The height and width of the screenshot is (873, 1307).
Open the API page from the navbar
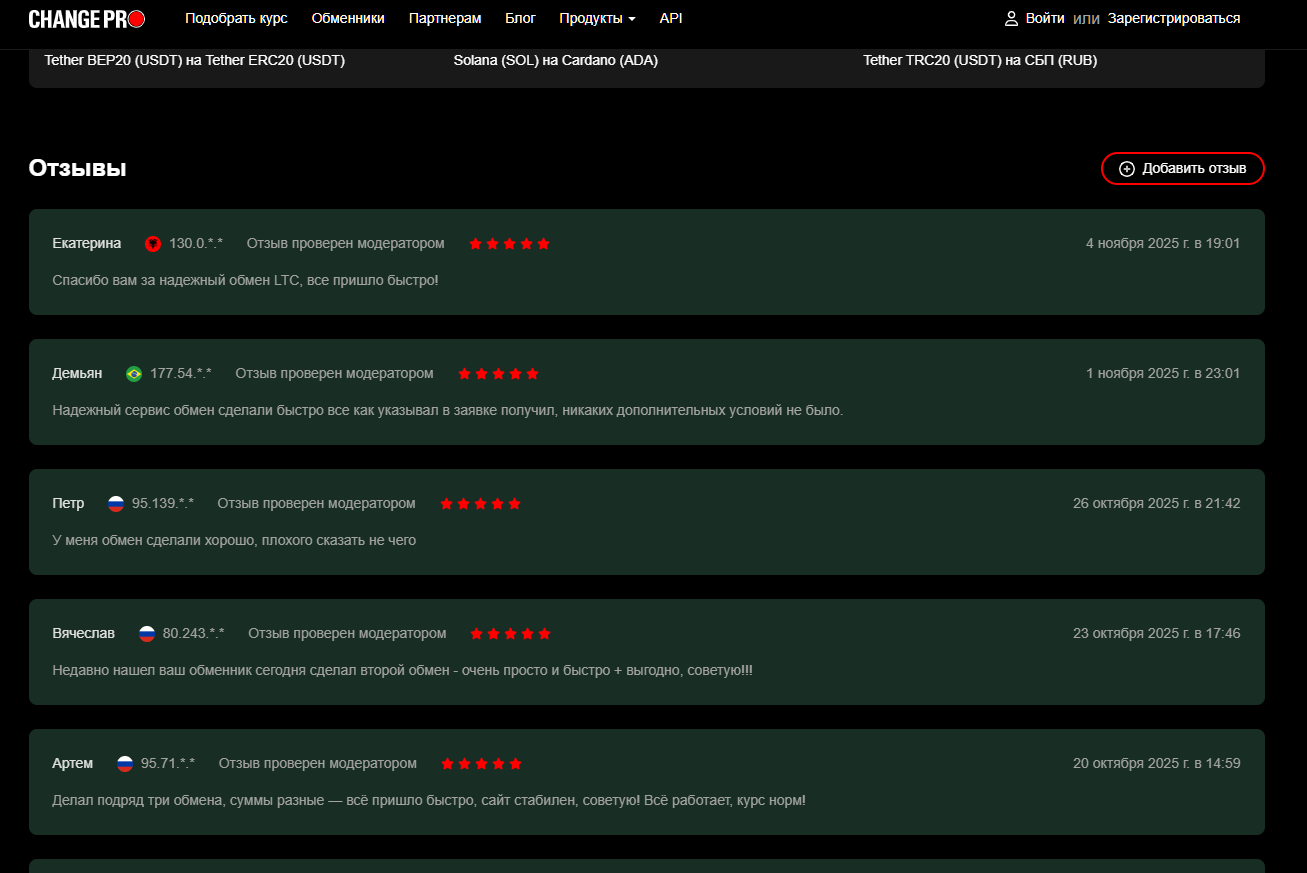pos(670,17)
